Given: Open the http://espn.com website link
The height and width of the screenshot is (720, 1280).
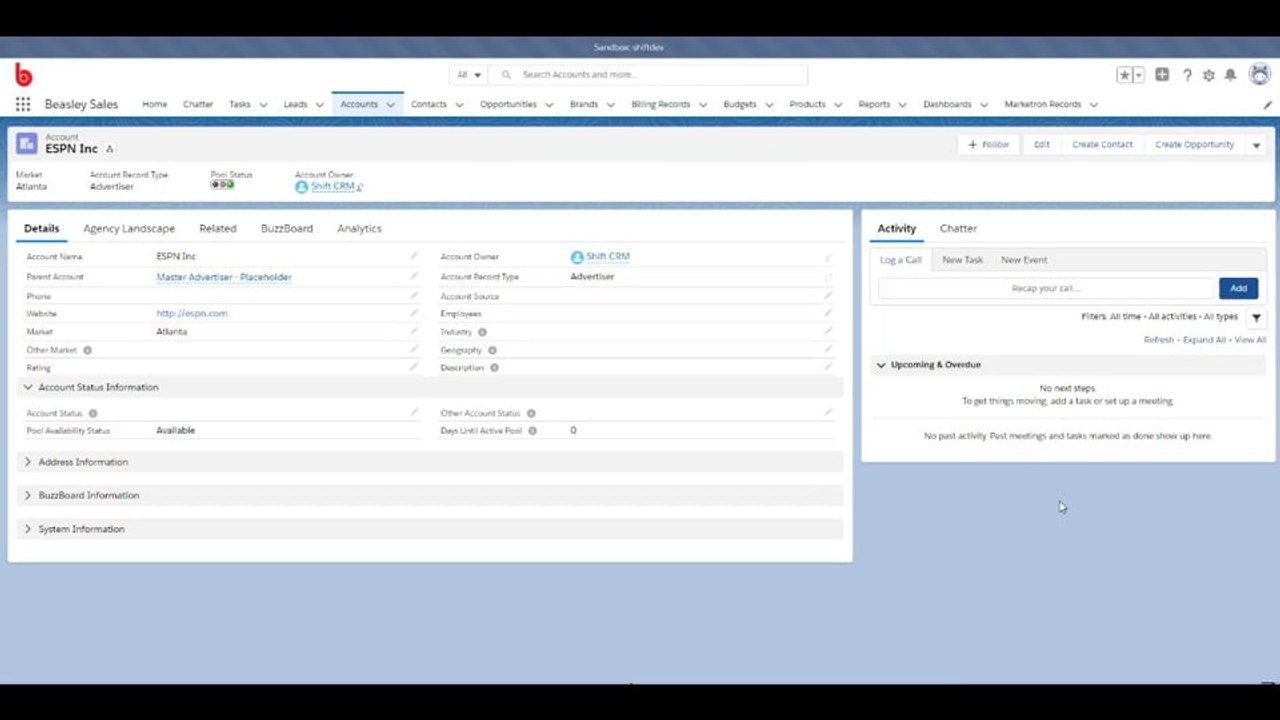Looking at the screenshot, I should [192, 314].
